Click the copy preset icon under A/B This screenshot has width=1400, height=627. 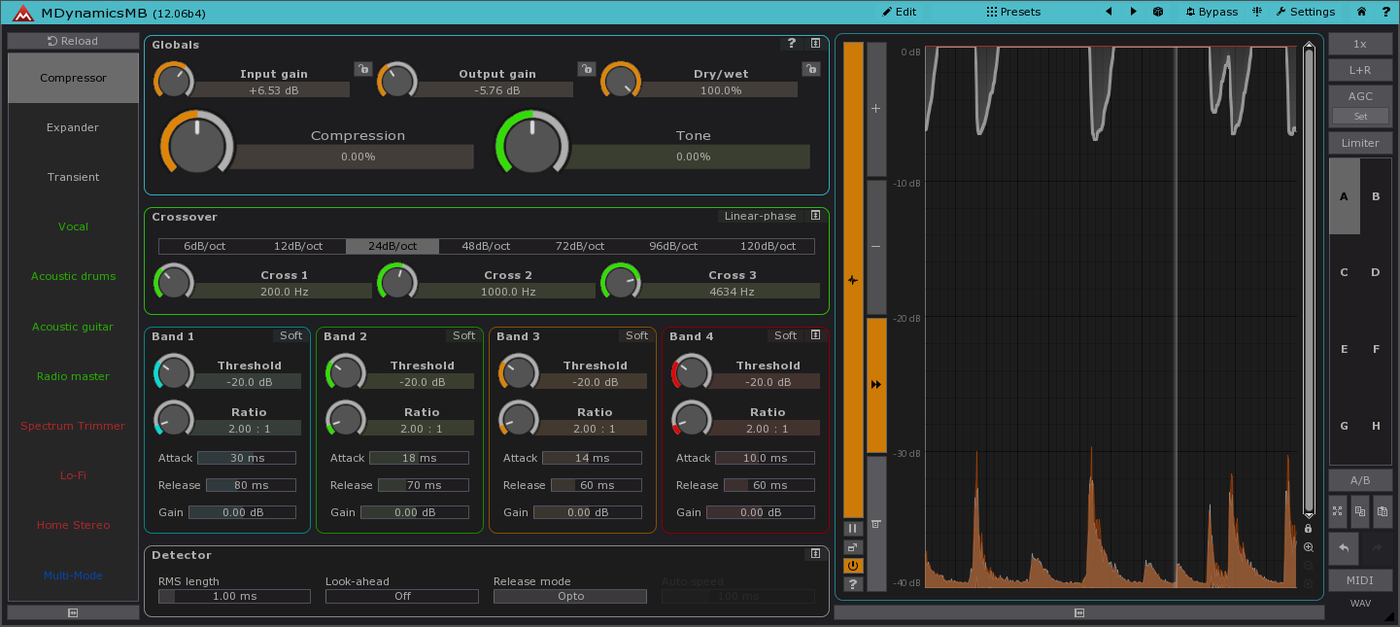tap(1360, 511)
